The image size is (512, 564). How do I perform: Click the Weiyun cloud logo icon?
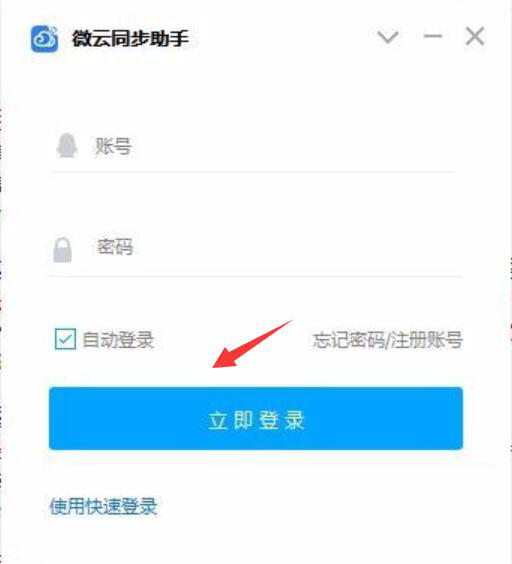pos(45,39)
